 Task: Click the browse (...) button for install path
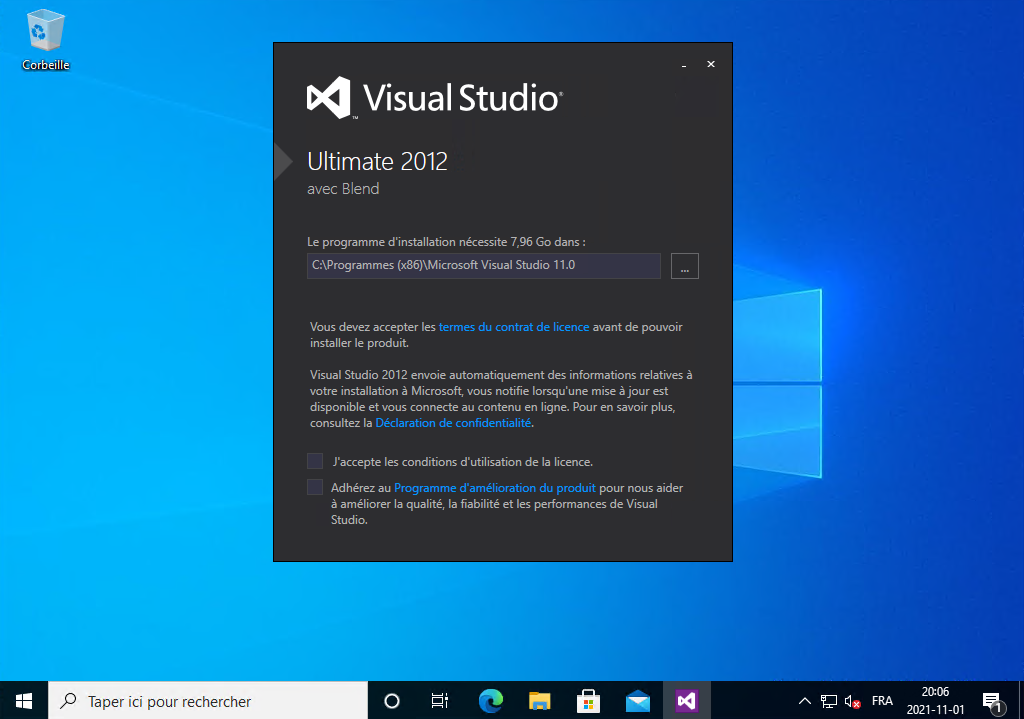tap(685, 266)
